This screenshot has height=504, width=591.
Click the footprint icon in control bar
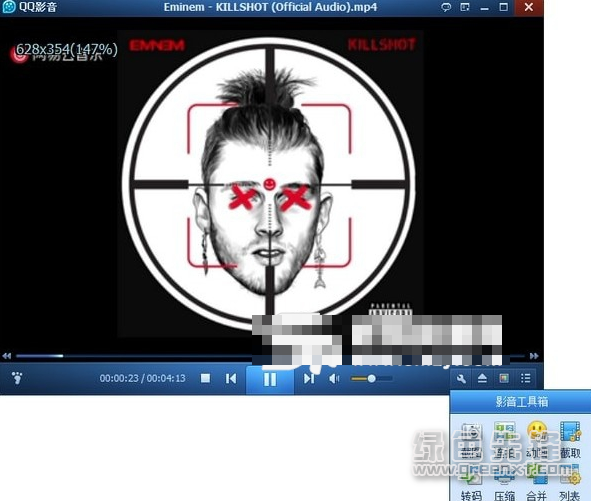(x=17, y=378)
